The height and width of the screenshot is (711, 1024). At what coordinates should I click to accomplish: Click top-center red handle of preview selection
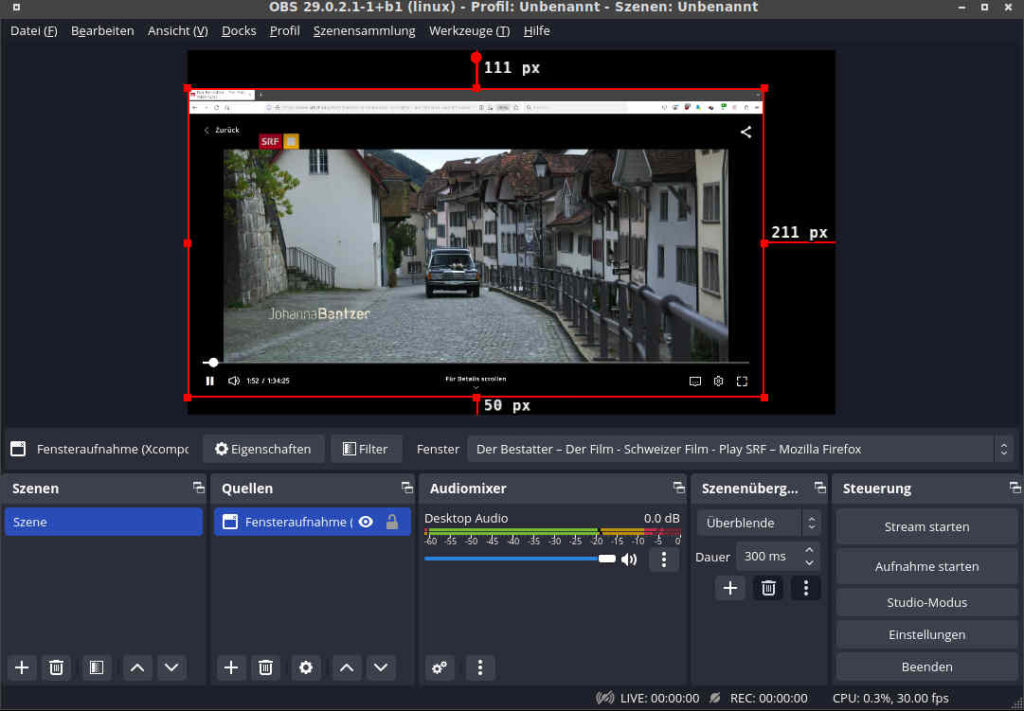(x=476, y=87)
